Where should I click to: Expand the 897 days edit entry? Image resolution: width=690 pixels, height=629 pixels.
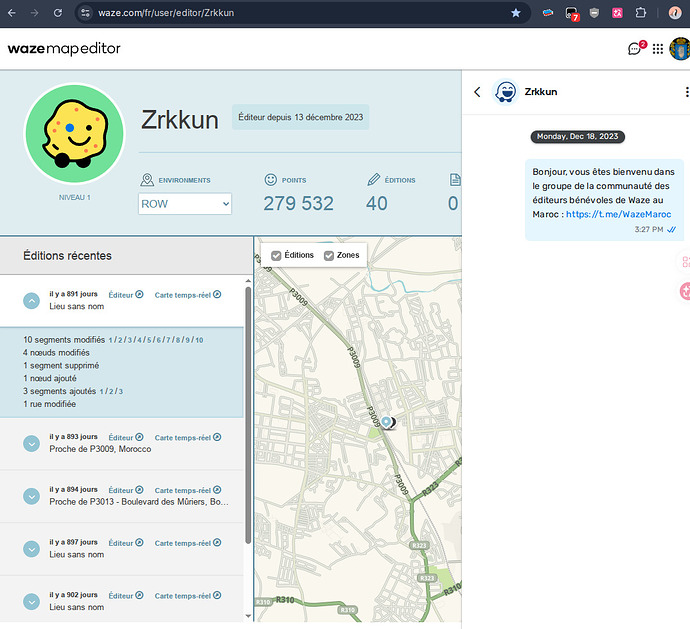[x=31, y=549]
